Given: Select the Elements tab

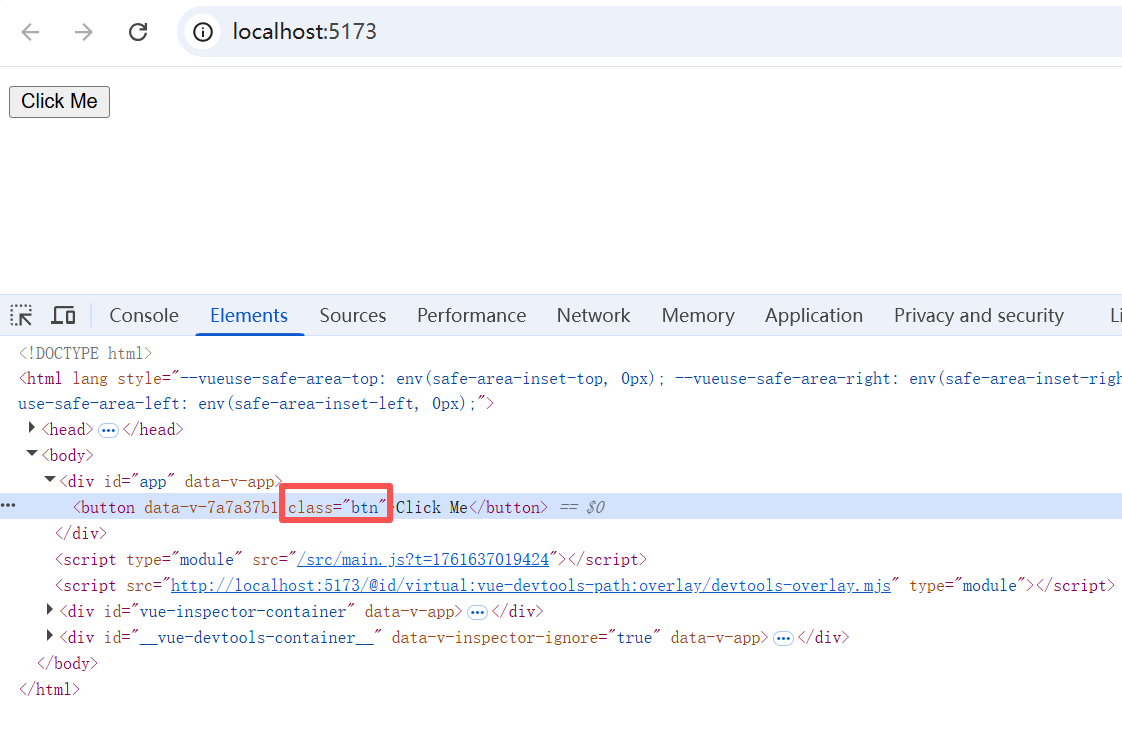Looking at the screenshot, I should click(249, 316).
